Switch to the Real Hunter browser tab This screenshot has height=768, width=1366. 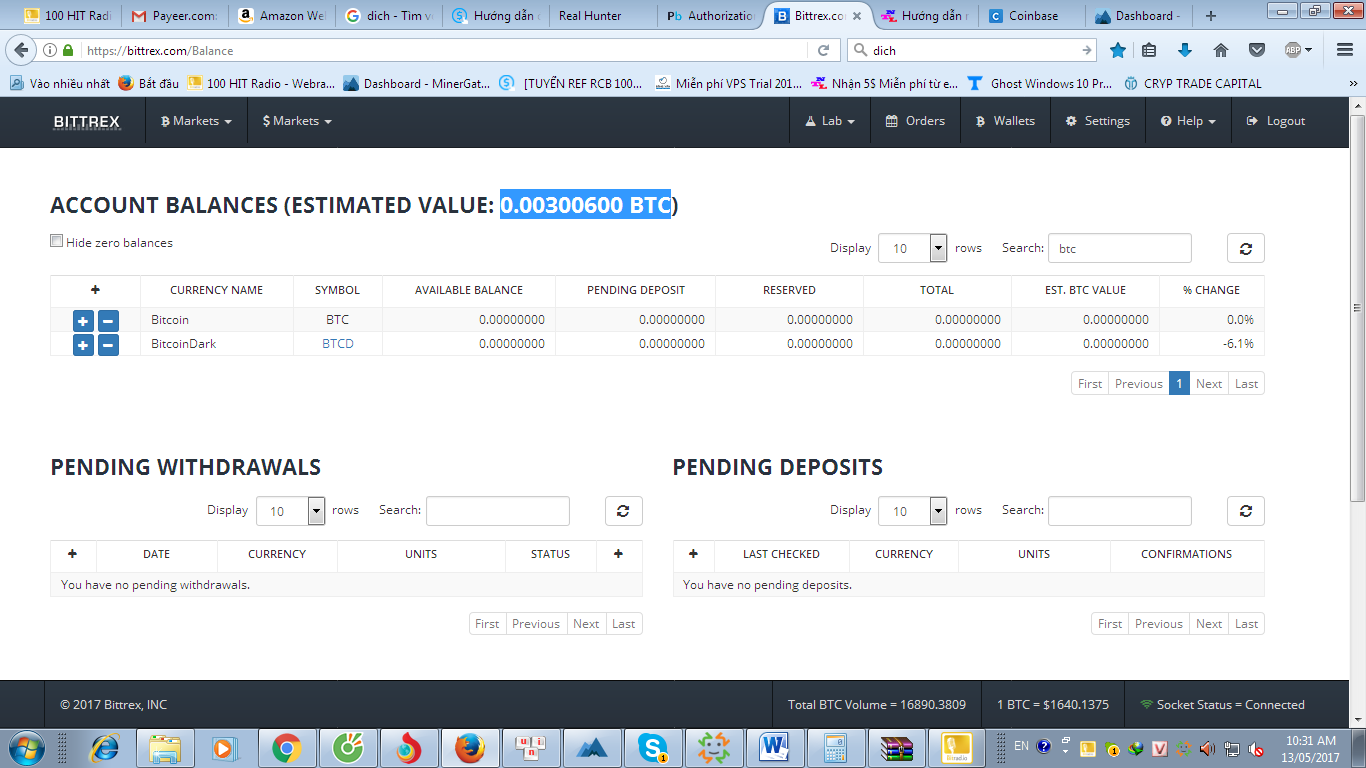click(x=603, y=16)
